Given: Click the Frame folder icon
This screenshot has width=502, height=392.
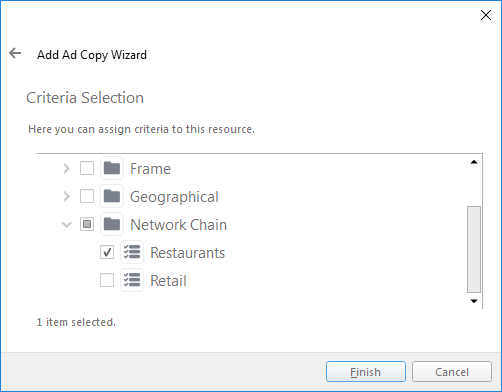Looking at the screenshot, I should (x=112, y=168).
